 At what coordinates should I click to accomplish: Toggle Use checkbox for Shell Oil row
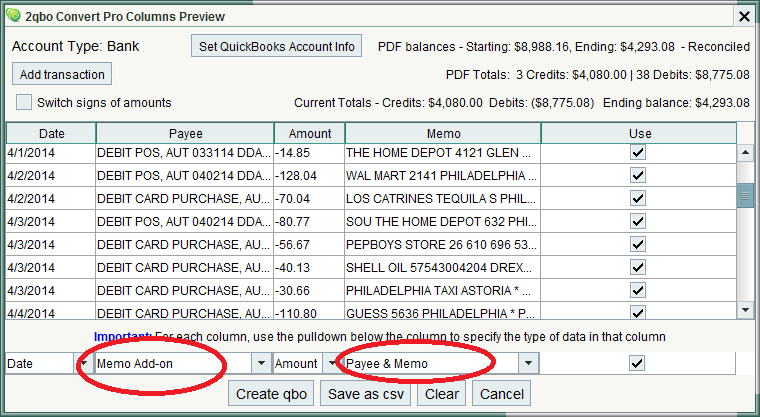[x=638, y=268]
